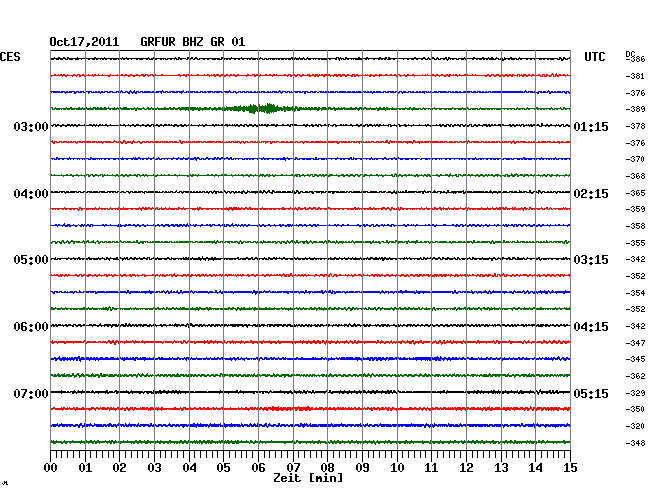Viewport: 650px width, 494px height.
Task: Select the 05:15 UTC time label
Action: pos(591,393)
